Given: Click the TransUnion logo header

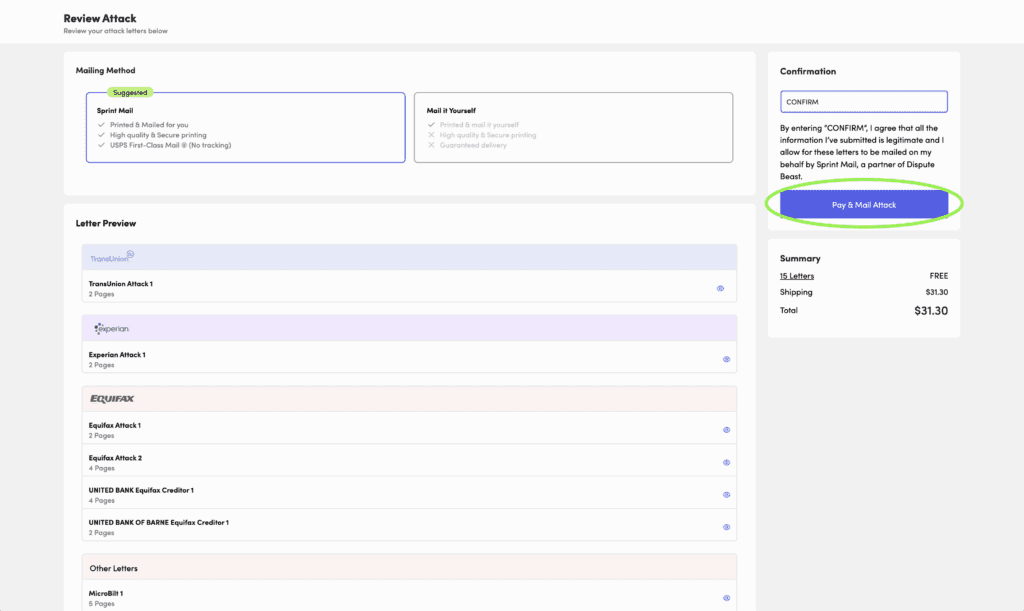Looking at the screenshot, I should point(112,257).
